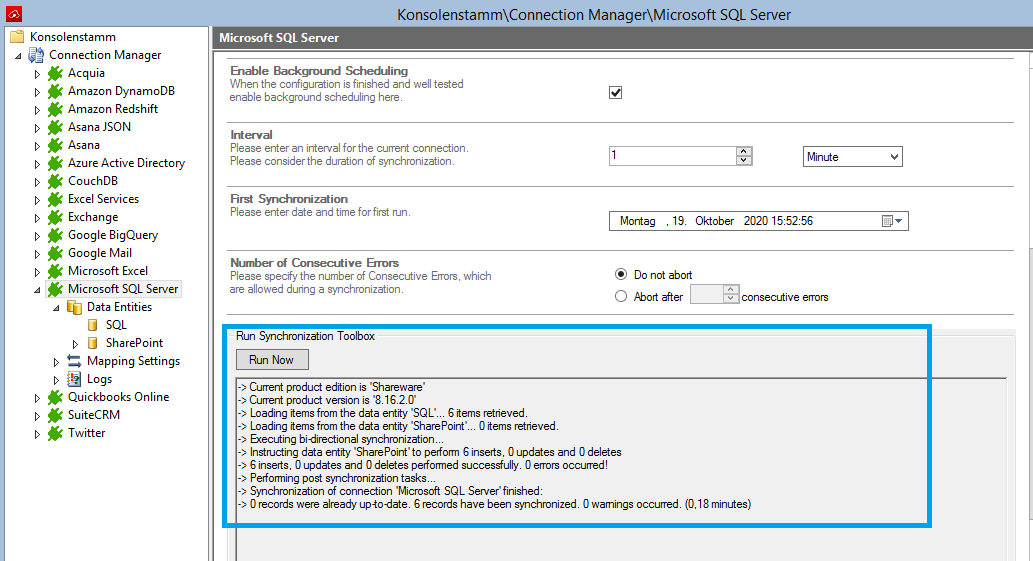
Task: Select the 'Do not abort' radio button
Action: [621, 275]
